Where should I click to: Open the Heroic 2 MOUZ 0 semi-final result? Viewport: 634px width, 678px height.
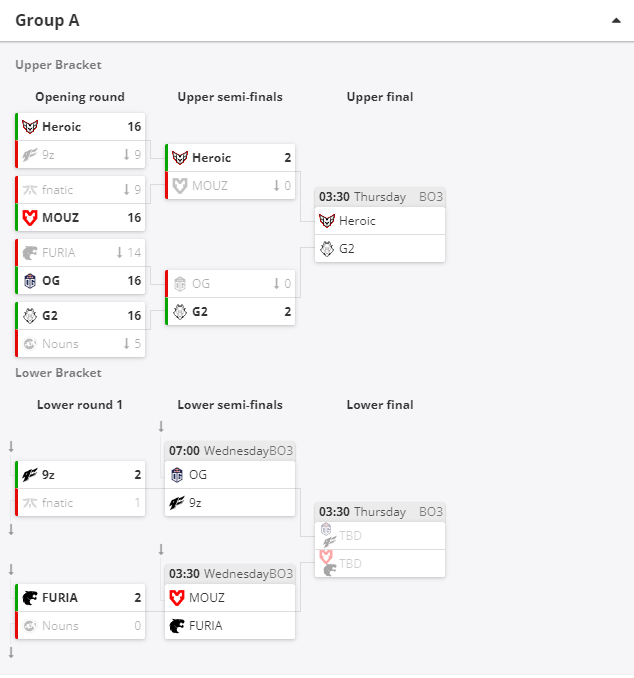tap(230, 172)
